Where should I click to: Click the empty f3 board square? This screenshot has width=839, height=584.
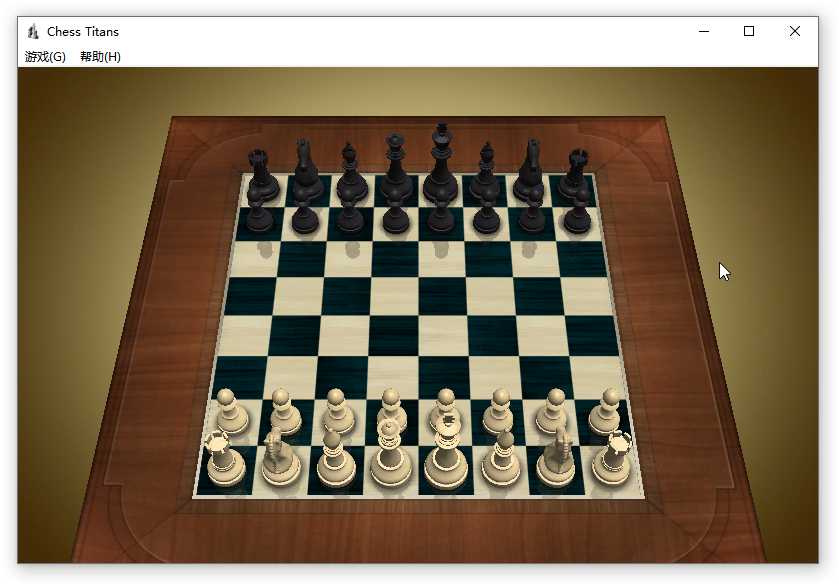[495, 377]
